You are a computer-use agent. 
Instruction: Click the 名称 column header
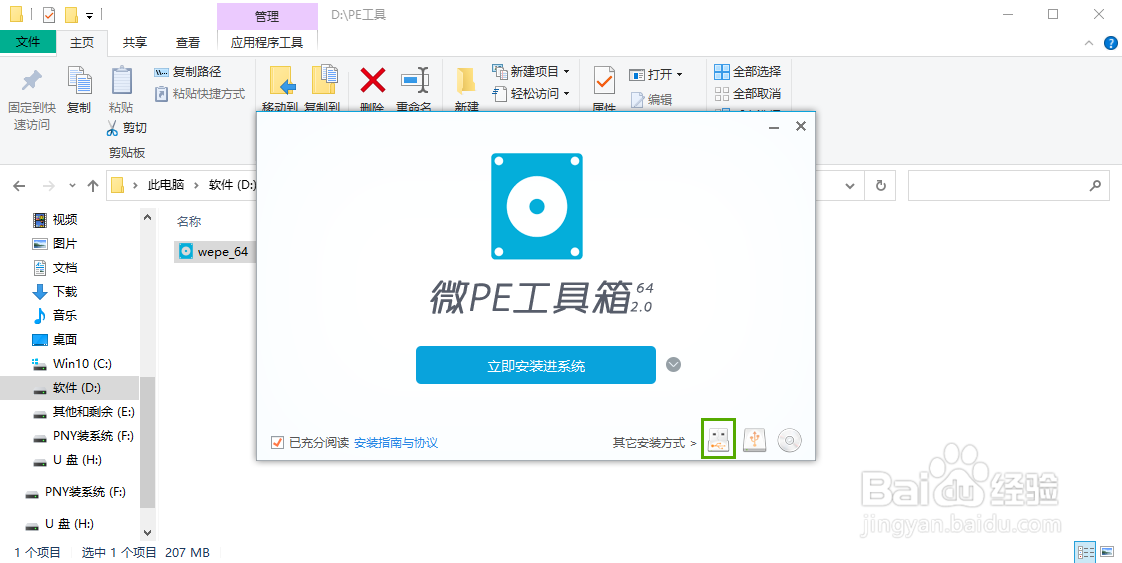pos(190,221)
